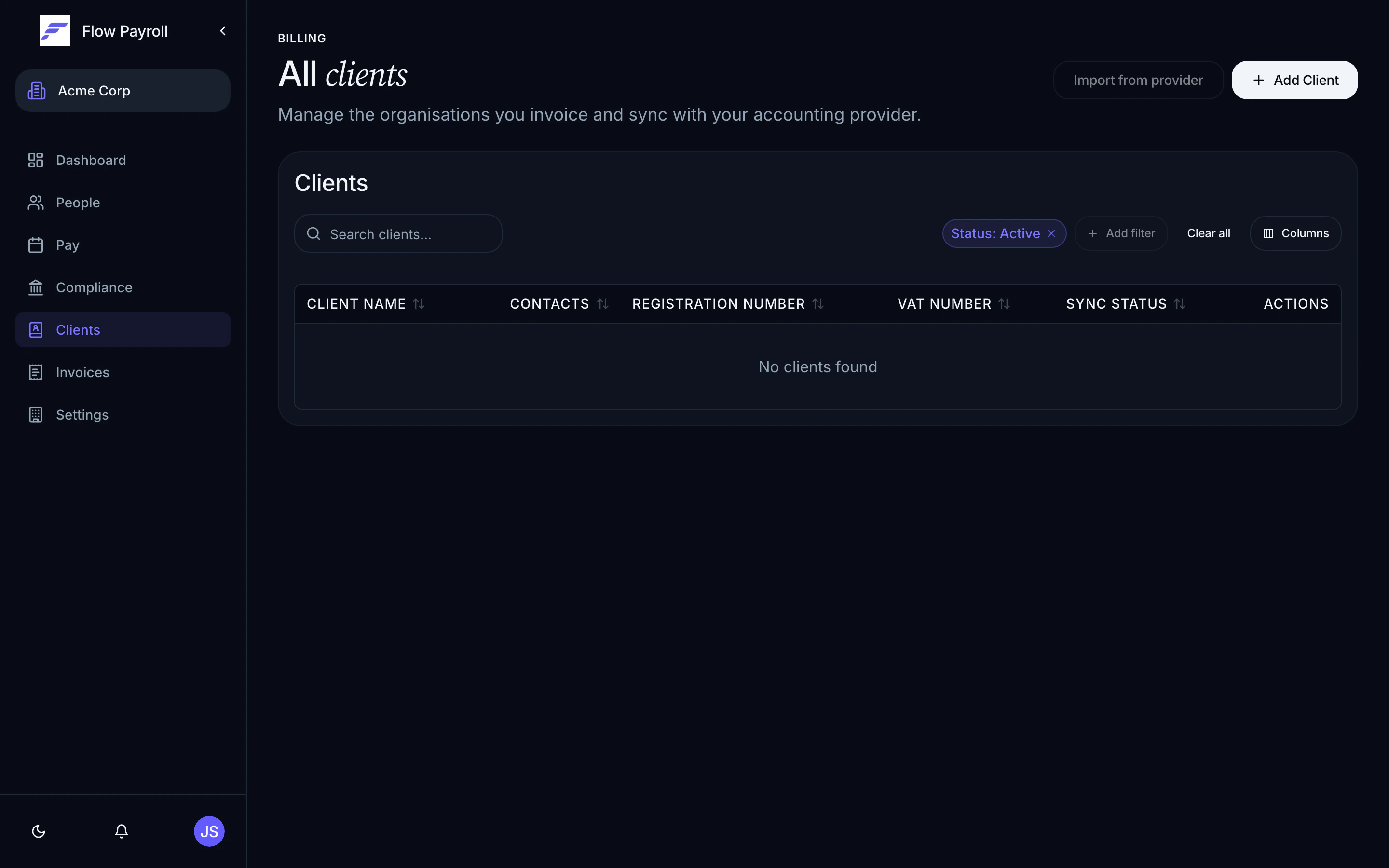1389x868 pixels.
Task: Click the Add Client button
Action: (1295, 81)
